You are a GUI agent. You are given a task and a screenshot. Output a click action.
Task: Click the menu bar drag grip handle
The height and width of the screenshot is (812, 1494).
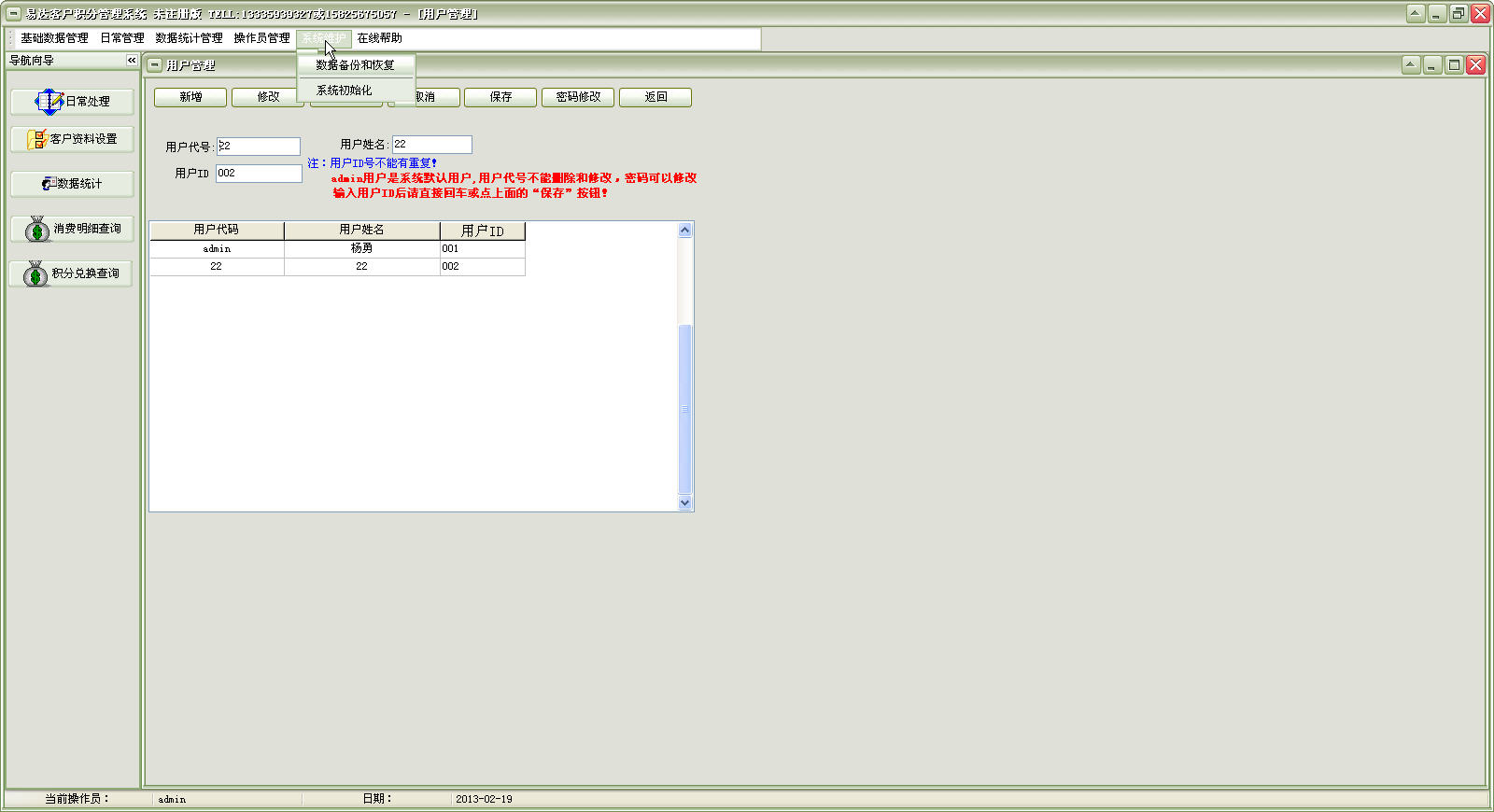[11, 38]
